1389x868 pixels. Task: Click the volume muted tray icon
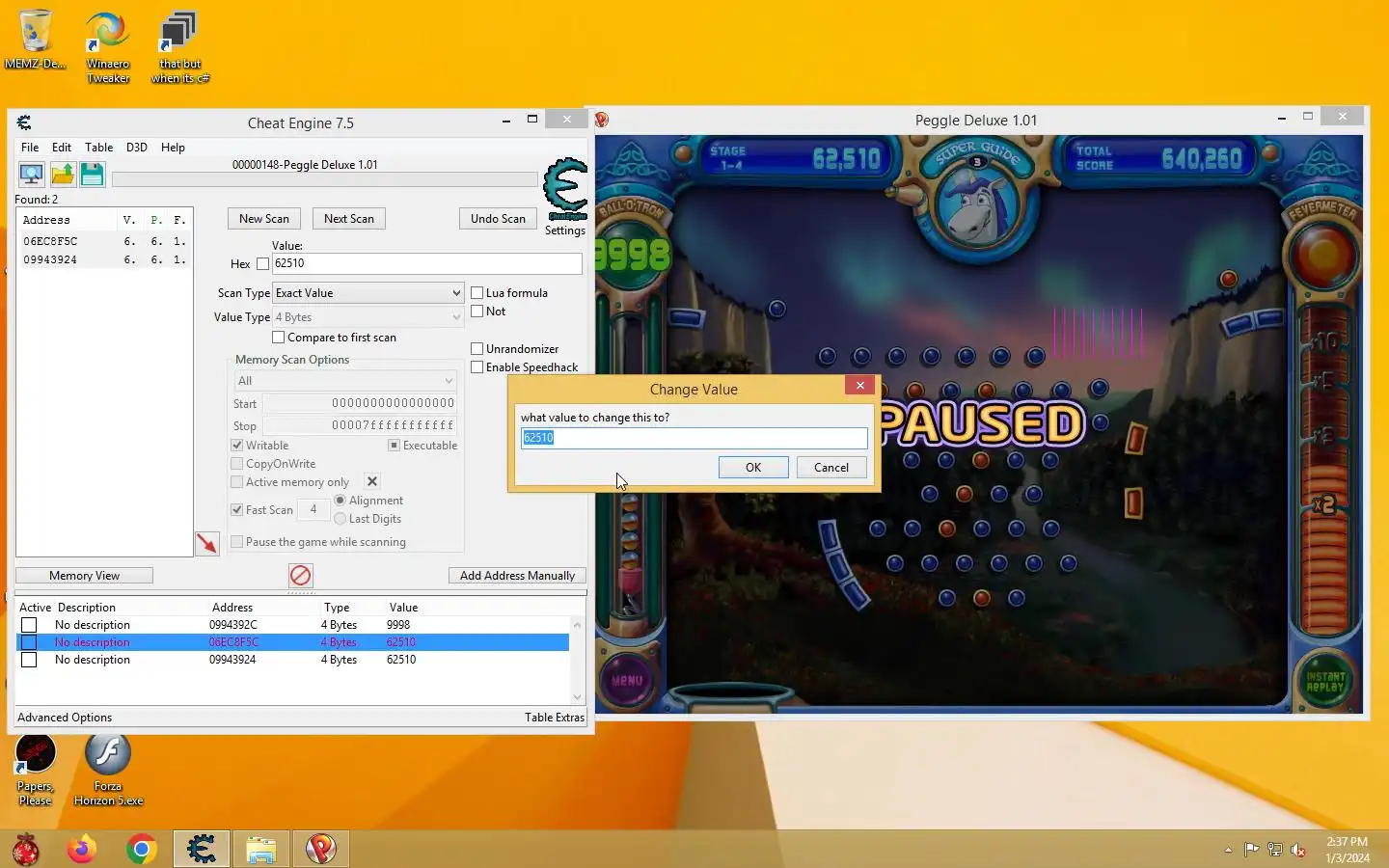point(1298,850)
